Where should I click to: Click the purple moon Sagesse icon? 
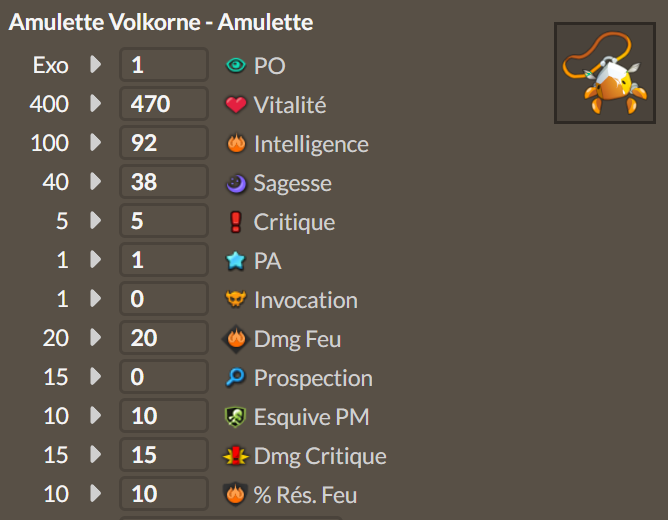pos(236,184)
